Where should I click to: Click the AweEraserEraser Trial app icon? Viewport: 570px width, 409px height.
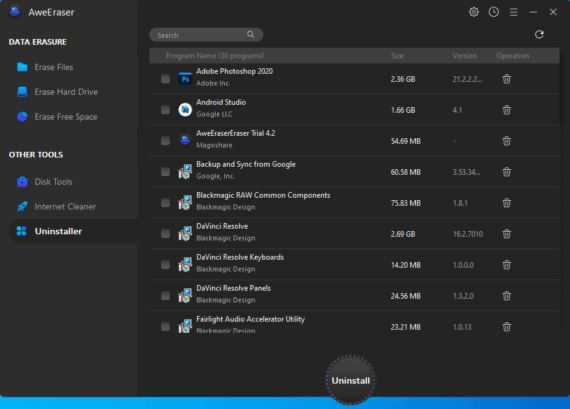pyautogui.click(x=185, y=140)
